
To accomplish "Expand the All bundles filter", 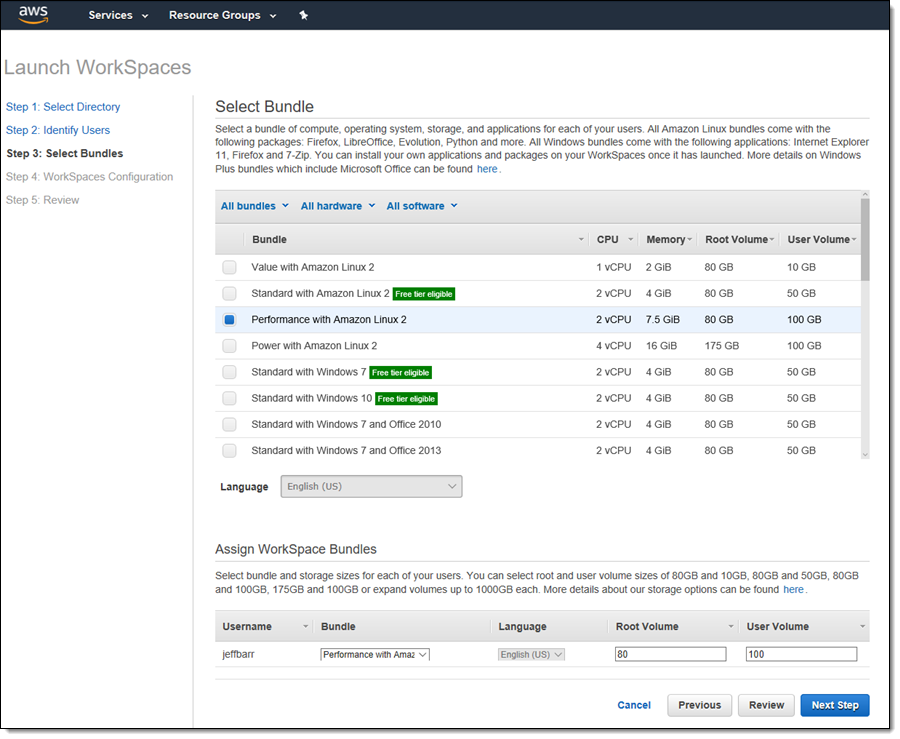I will coord(254,206).
